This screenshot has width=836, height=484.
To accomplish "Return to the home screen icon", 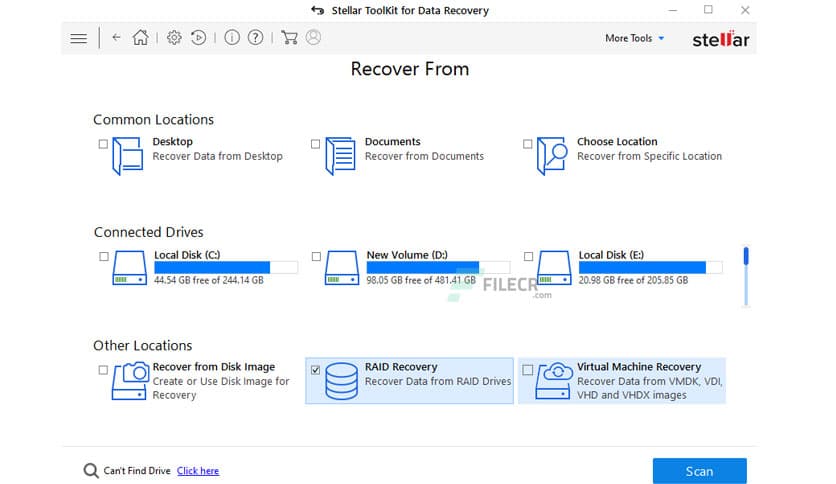I will pos(141,37).
